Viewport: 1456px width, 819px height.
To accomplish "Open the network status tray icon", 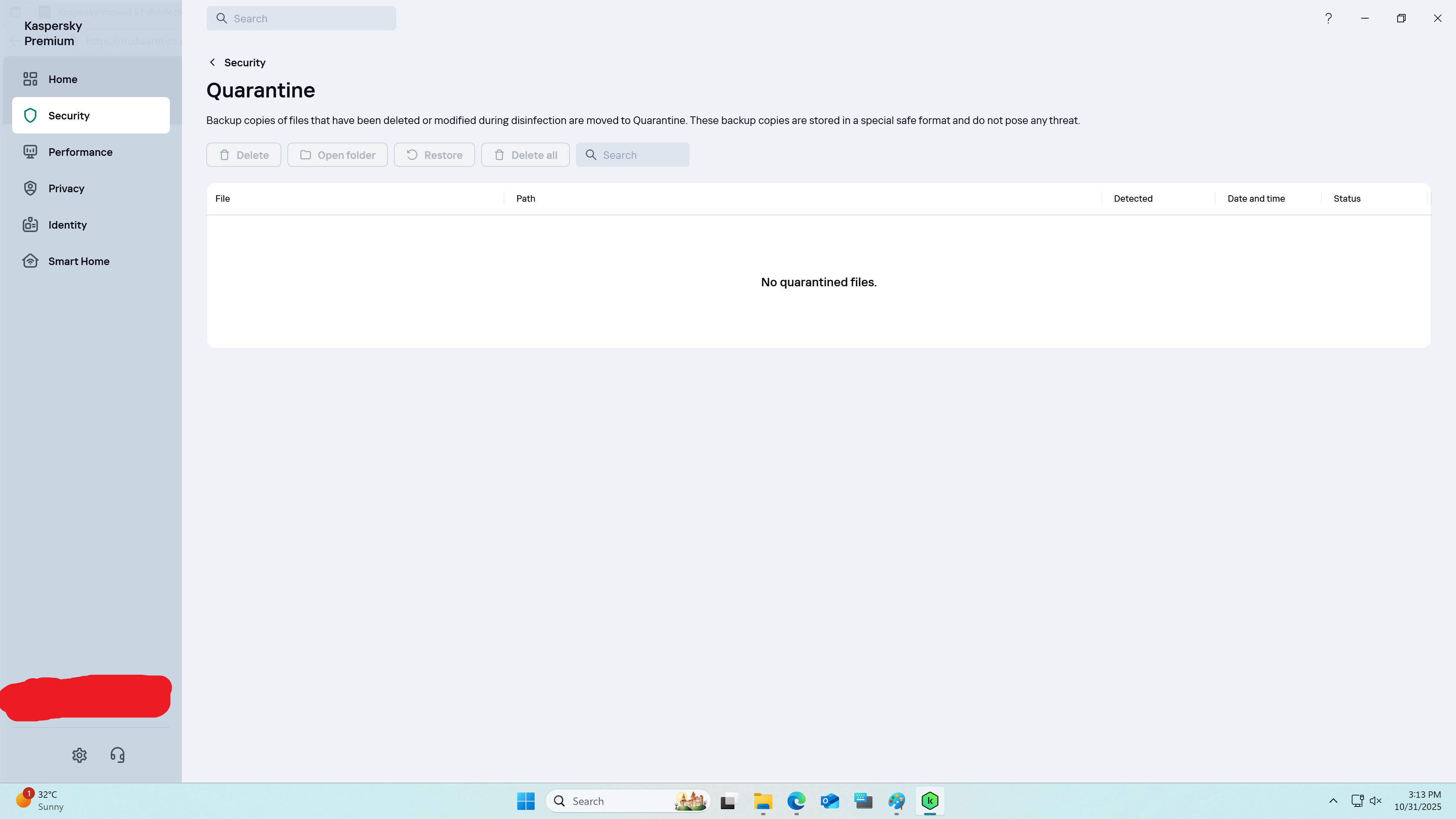I will (x=1358, y=801).
